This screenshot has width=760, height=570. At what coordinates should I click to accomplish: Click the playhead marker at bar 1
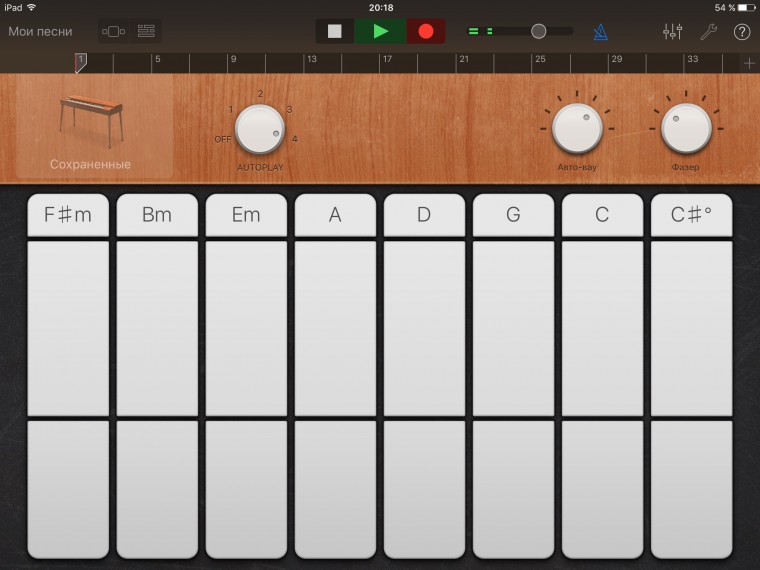[x=80, y=63]
